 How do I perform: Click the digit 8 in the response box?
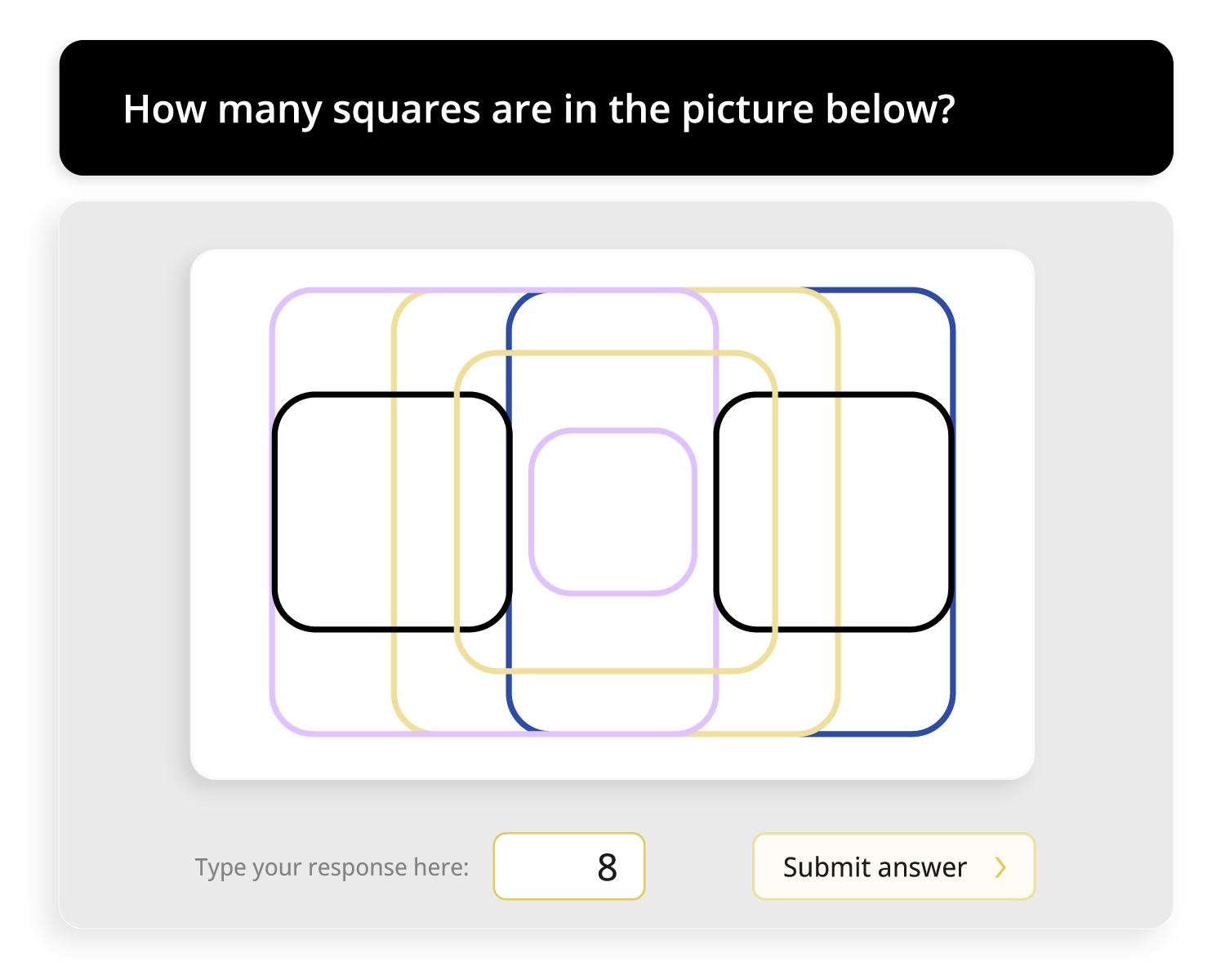(607, 867)
